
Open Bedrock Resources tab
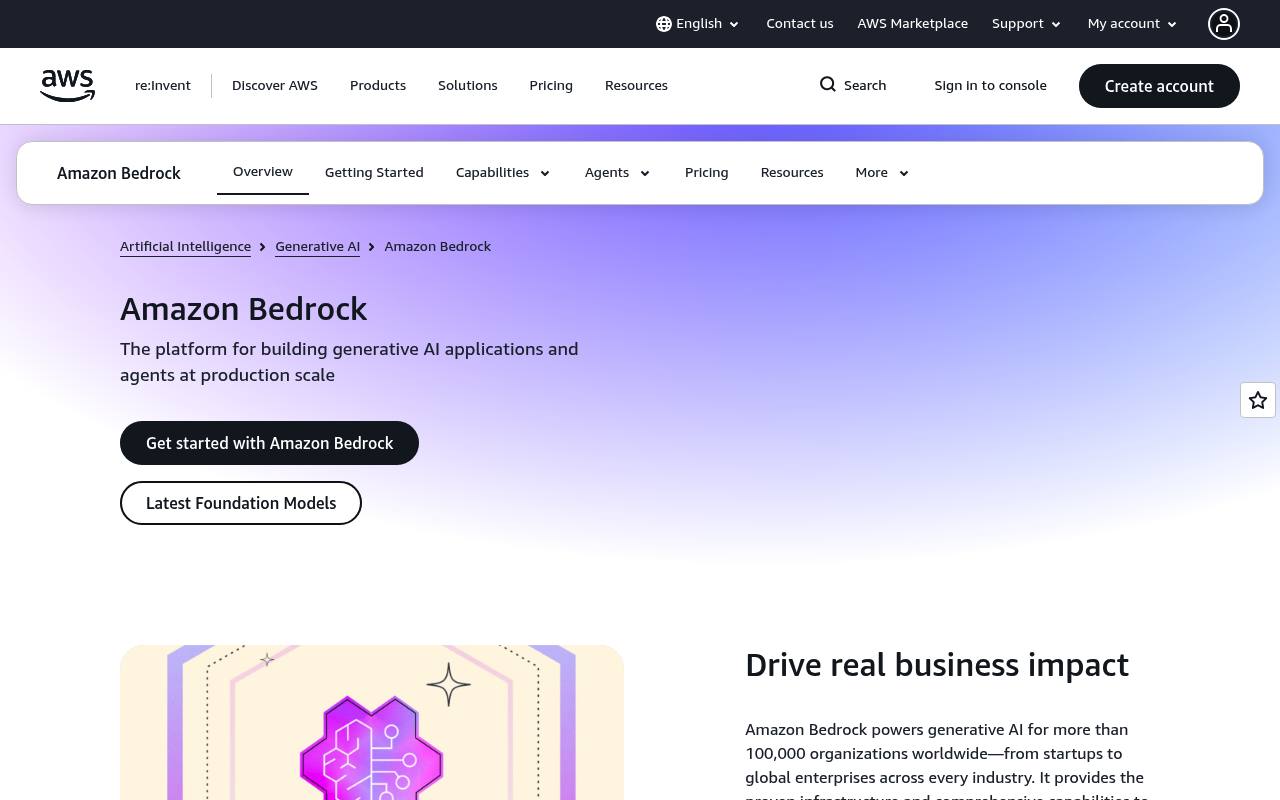point(792,173)
